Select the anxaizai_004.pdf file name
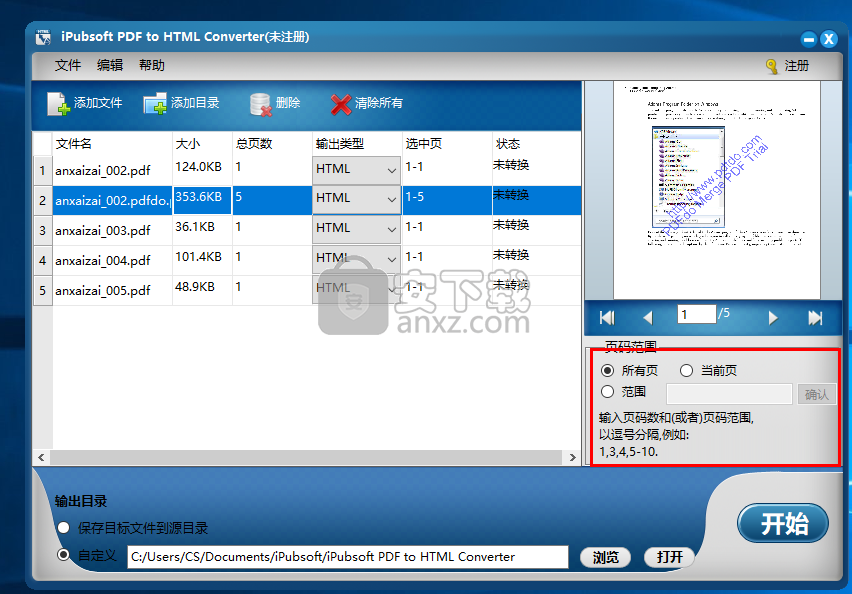This screenshot has width=852, height=594. (x=103, y=260)
